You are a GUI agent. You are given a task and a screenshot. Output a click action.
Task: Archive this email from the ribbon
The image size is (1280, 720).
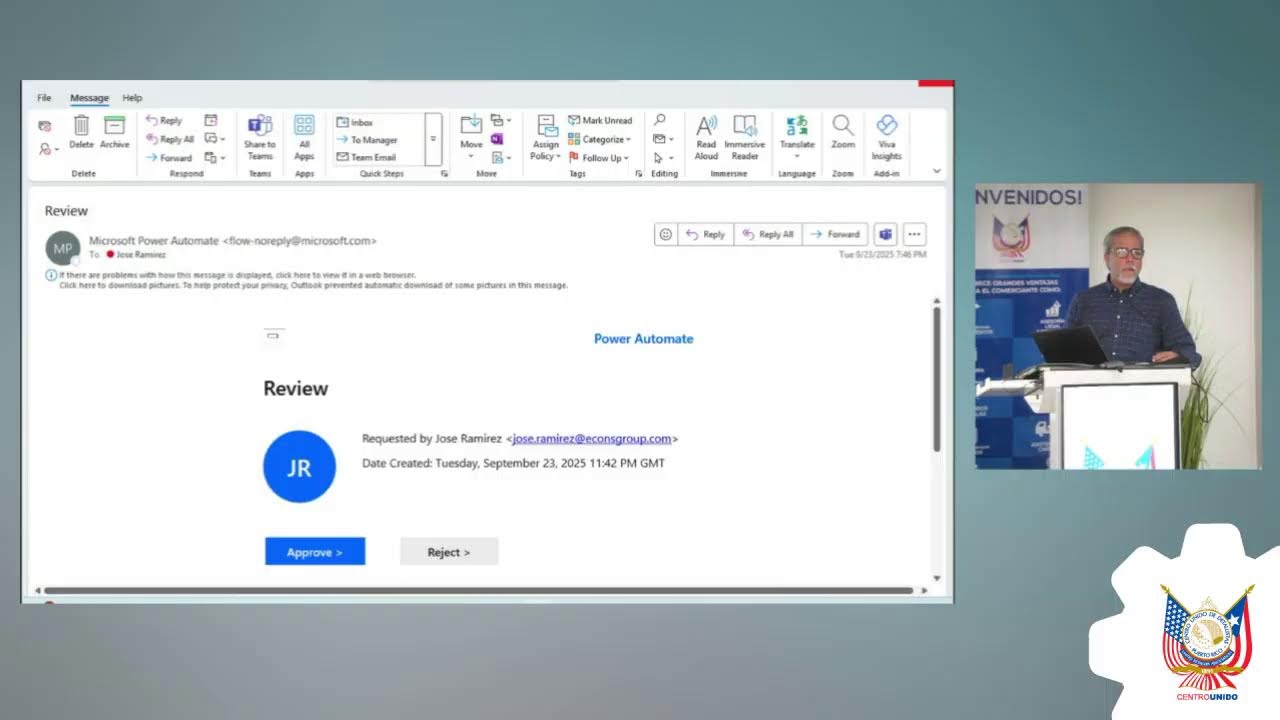pos(114,132)
